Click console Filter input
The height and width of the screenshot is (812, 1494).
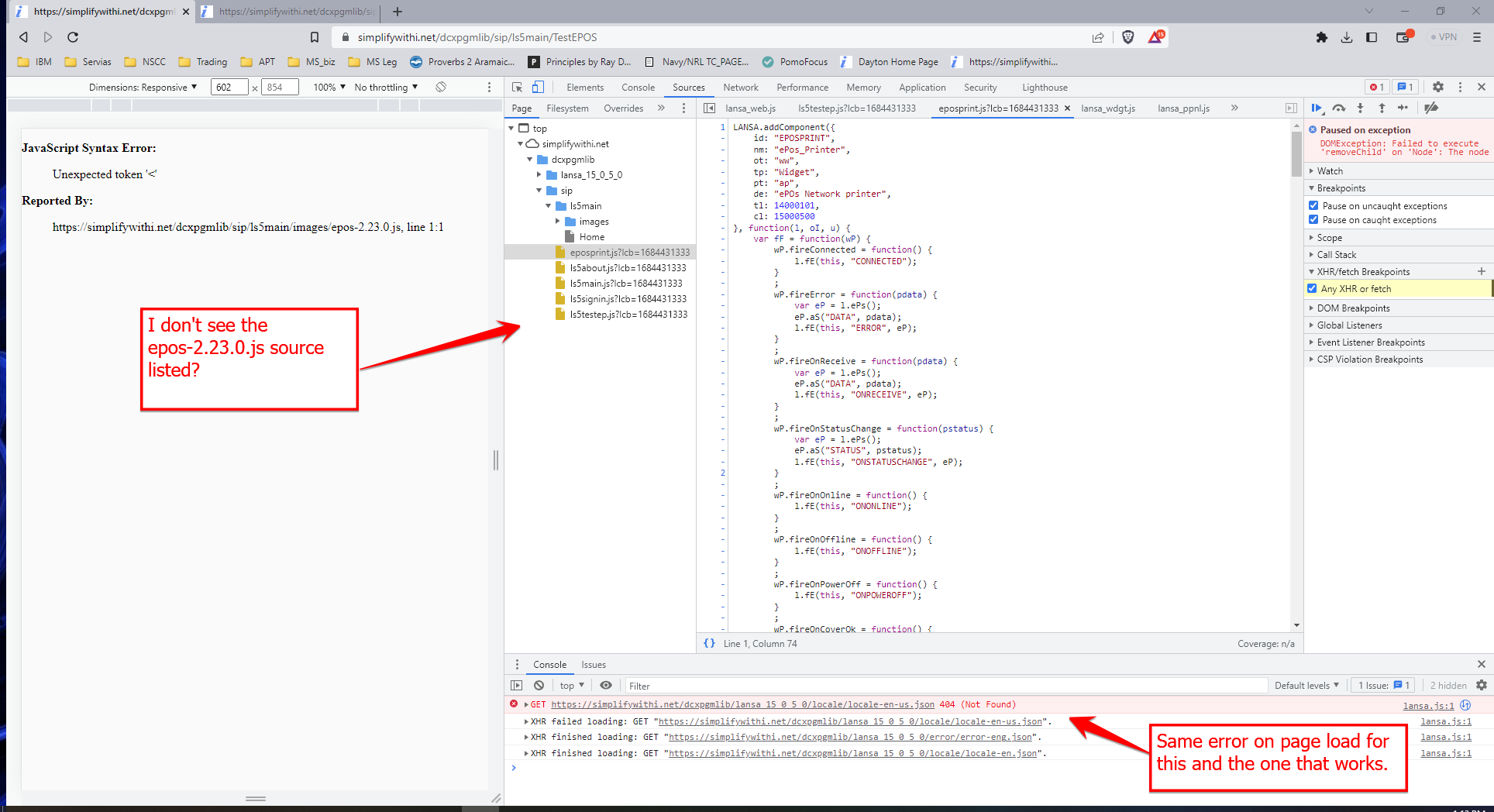[945, 686]
